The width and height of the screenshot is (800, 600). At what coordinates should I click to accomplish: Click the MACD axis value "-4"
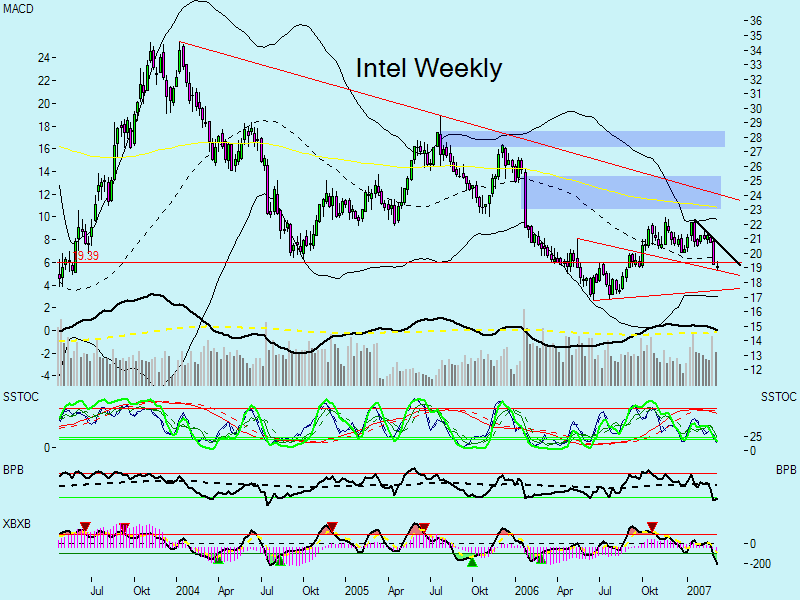click(44, 376)
